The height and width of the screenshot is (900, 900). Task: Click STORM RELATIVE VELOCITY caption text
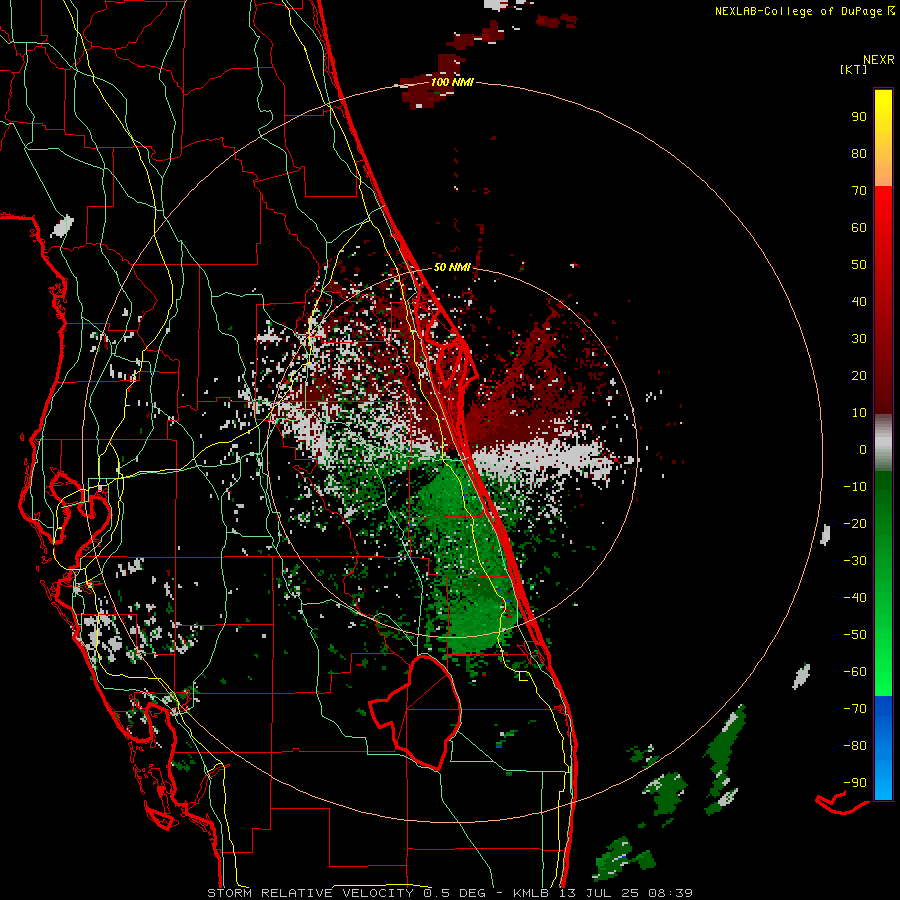click(x=310, y=893)
